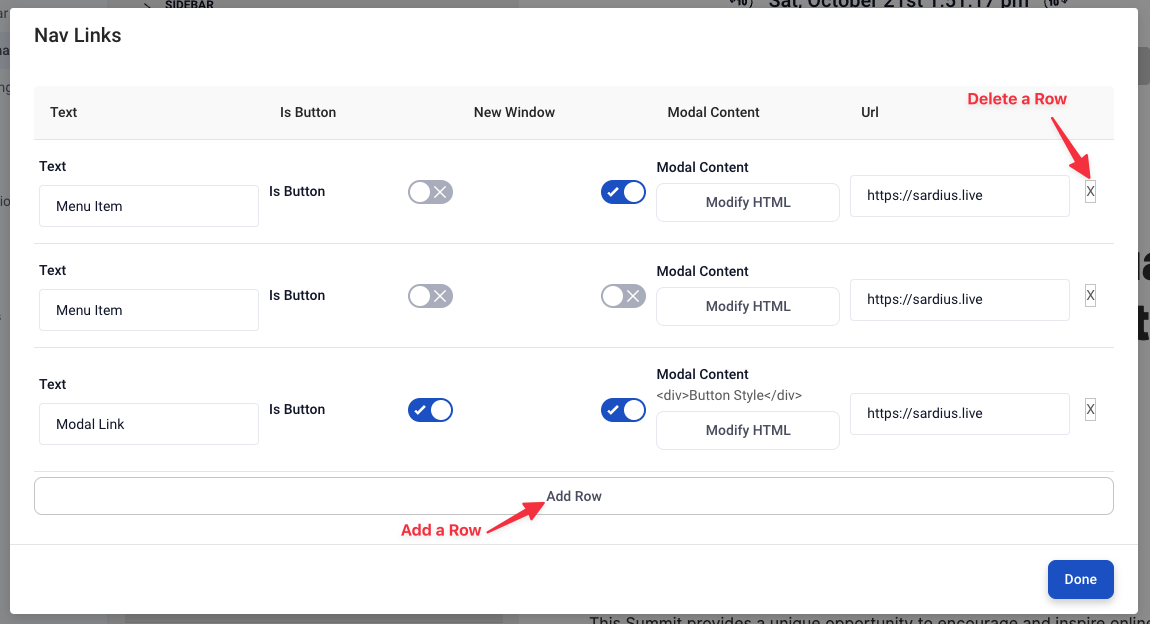
Task: Enable Is Button toggle in second row
Action: [x=431, y=296]
